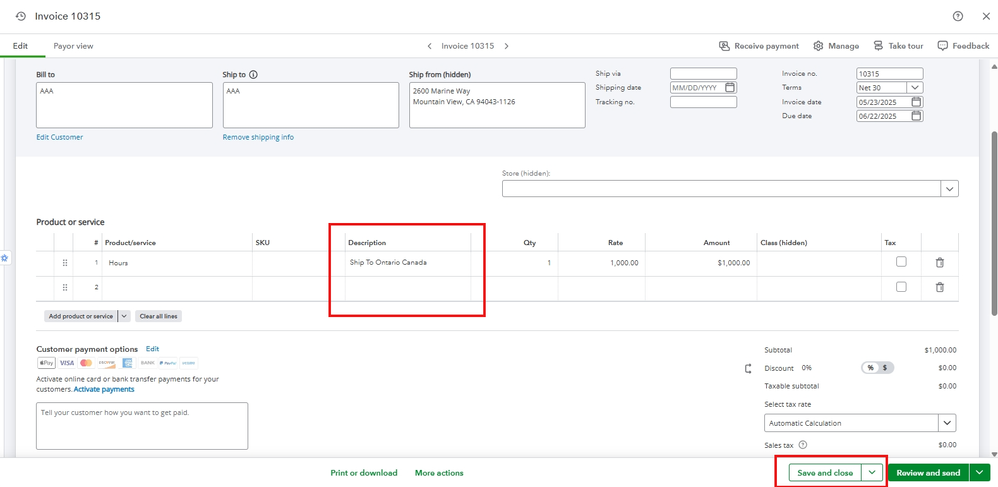This screenshot has width=998, height=487.
Task: Click the Receive payment icon
Action: (x=724, y=46)
